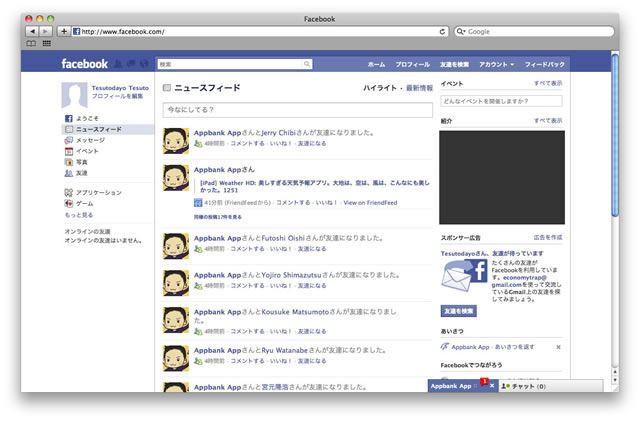Switch to the ハイライト feed view
640x421 pixels.
click(380, 88)
